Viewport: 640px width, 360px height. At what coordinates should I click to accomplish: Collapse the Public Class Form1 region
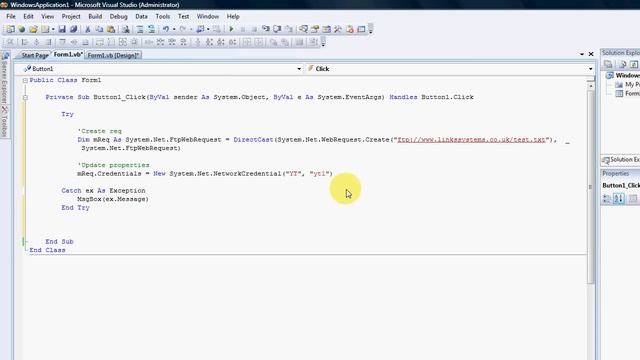(25, 80)
